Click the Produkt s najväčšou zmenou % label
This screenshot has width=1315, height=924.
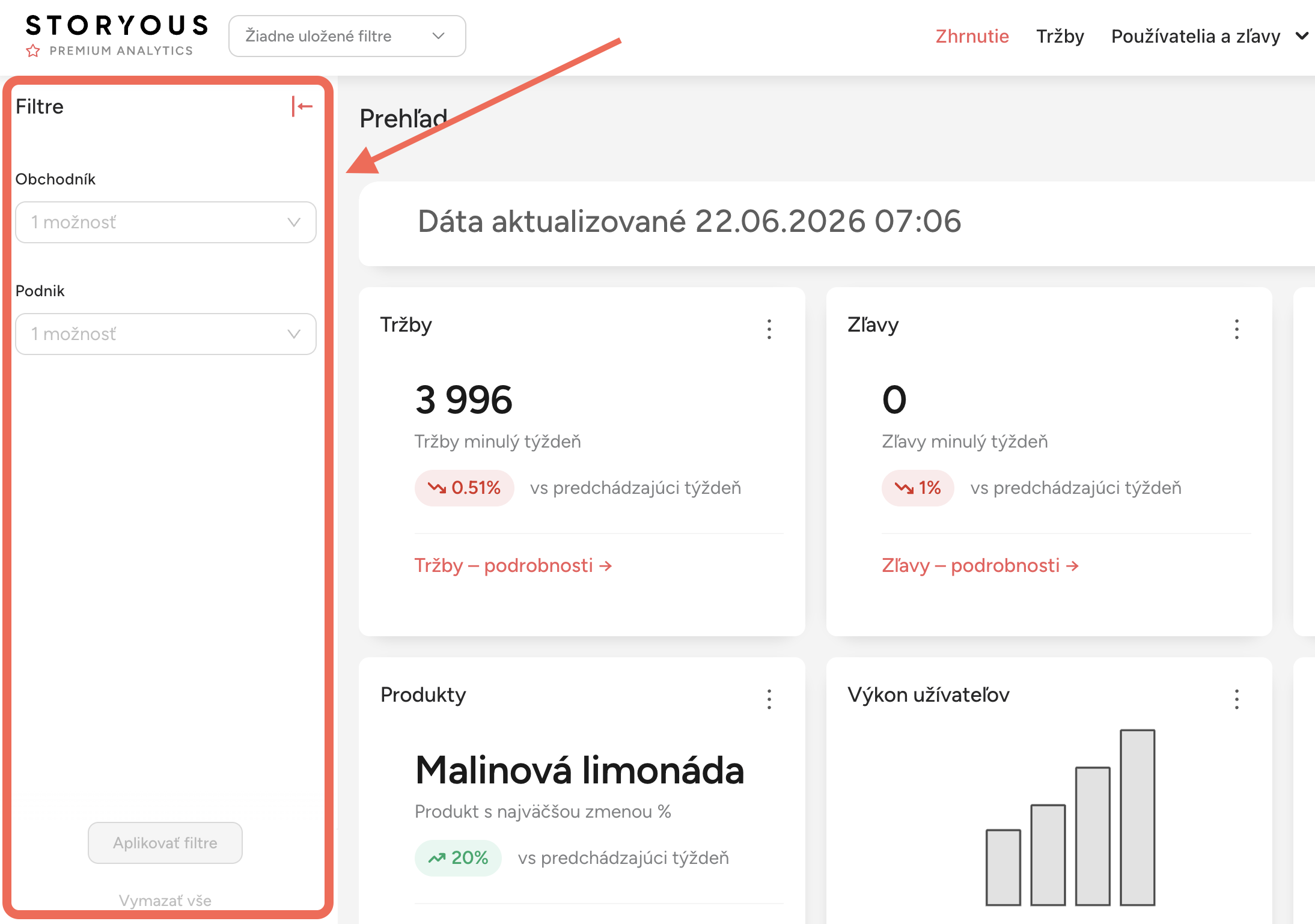coord(543,812)
